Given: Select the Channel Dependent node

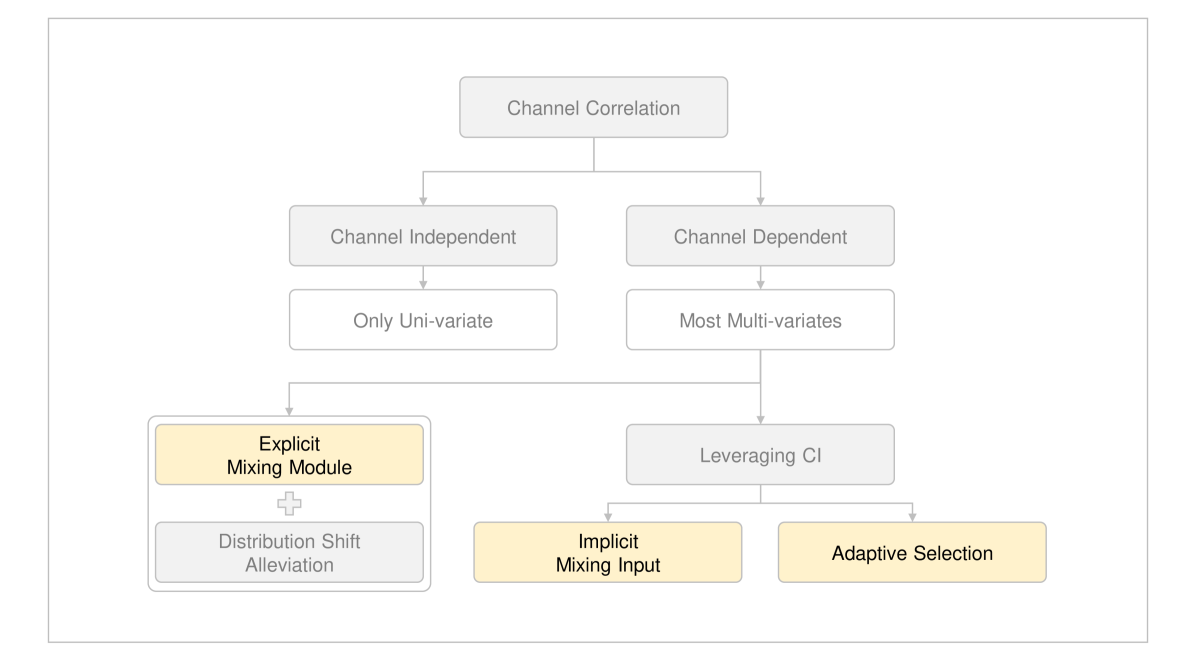Looking at the screenshot, I should click(x=760, y=237).
